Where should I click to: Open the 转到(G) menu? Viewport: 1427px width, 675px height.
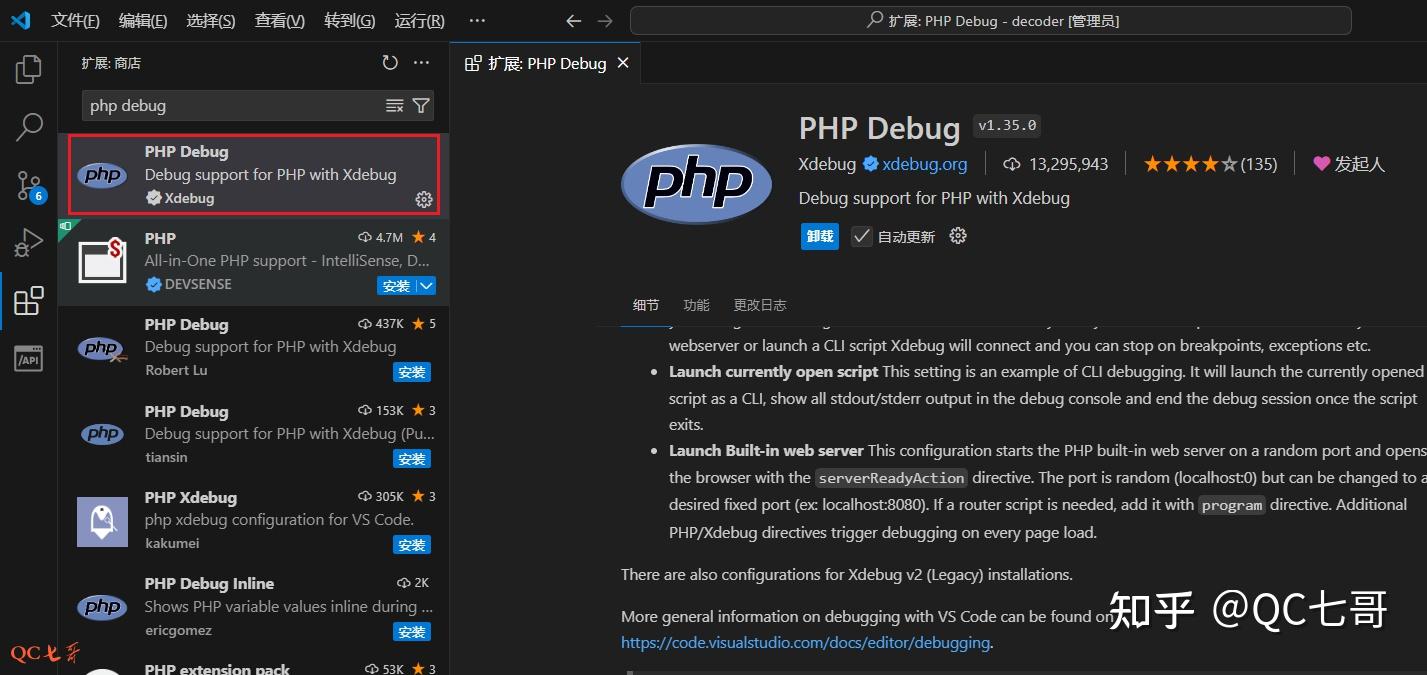[350, 21]
